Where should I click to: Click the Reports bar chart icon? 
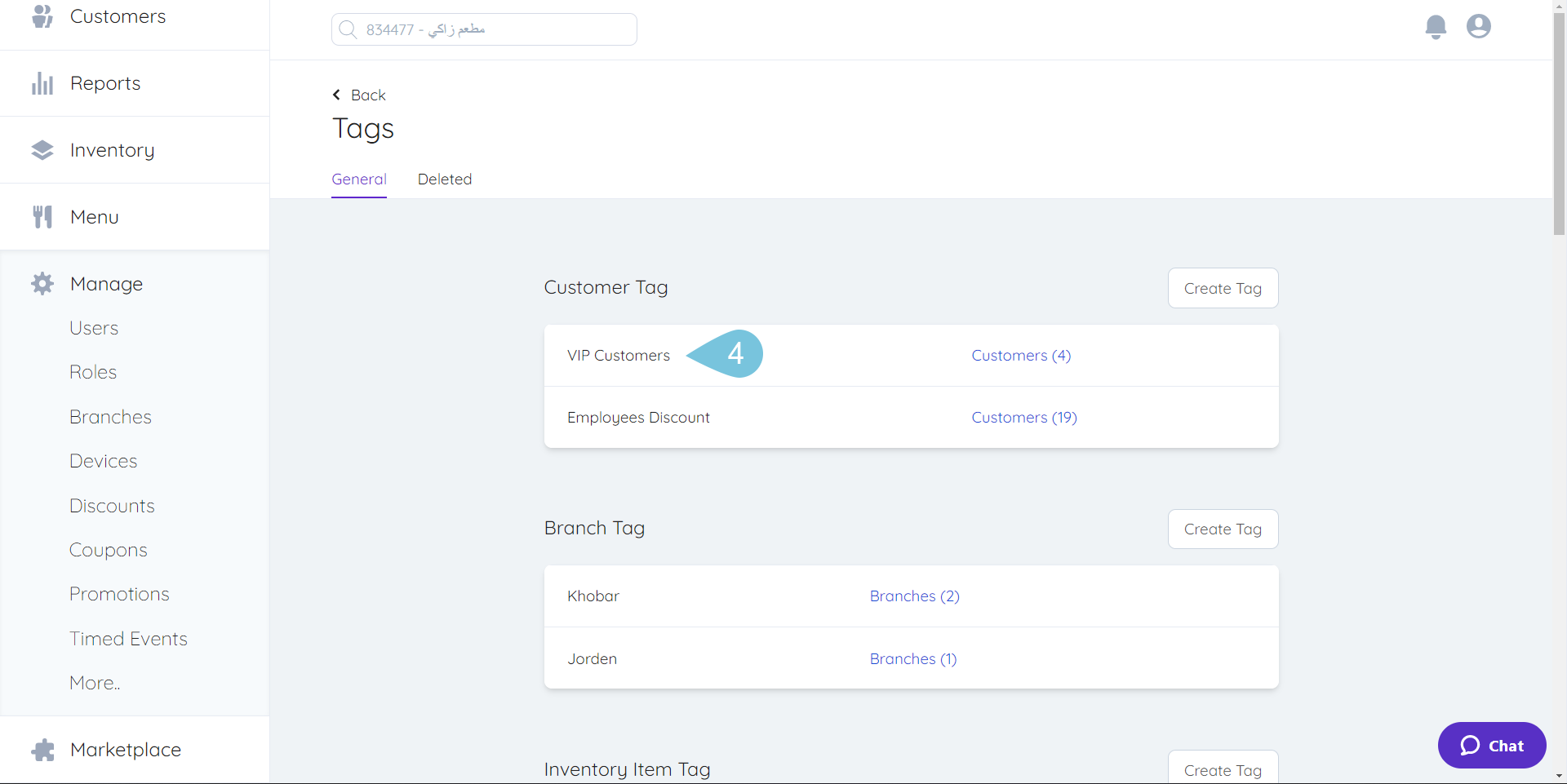tap(42, 83)
